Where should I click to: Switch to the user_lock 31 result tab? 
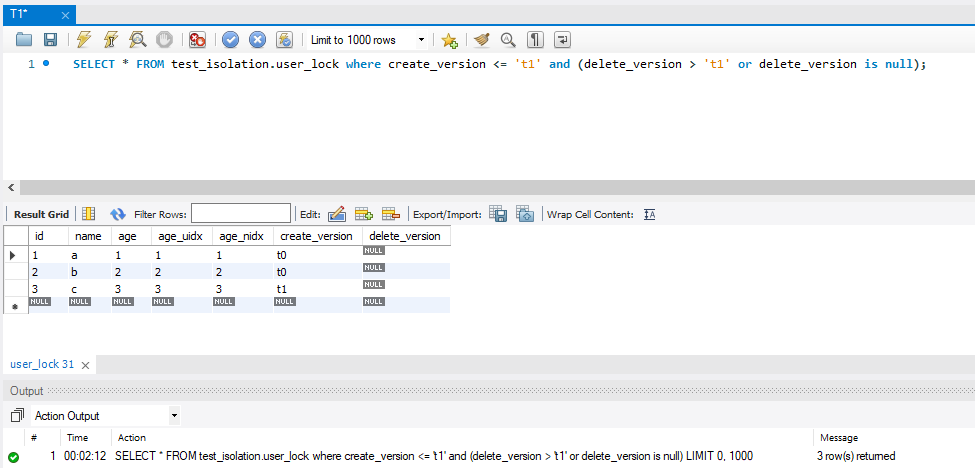pos(42,365)
